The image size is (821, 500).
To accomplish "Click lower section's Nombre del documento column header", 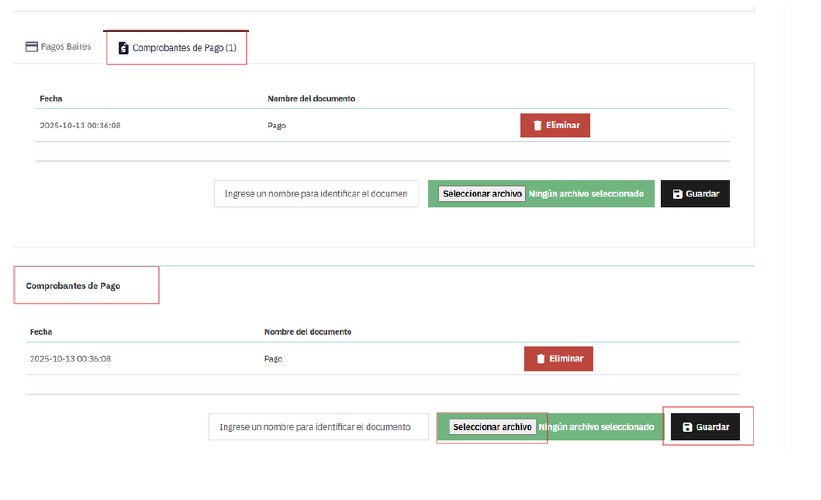I will (x=307, y=332).
